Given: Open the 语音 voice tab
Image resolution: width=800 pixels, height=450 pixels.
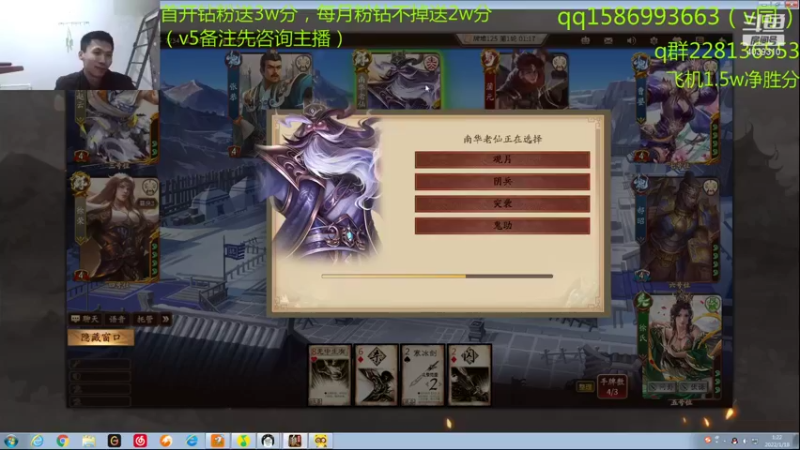Looking at the screenshot, I should click(117, 319).
